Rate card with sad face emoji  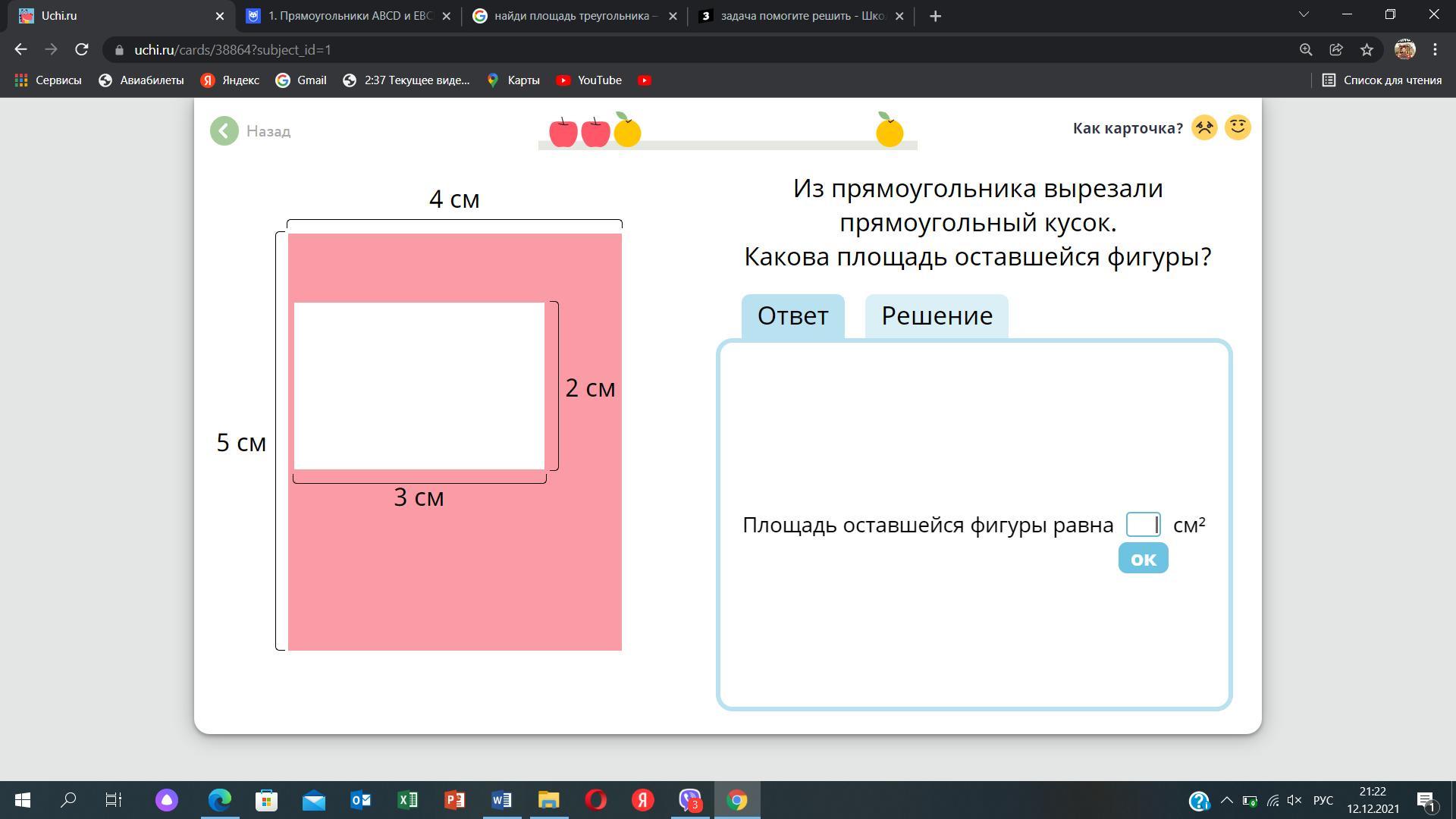coord(1204,127)
